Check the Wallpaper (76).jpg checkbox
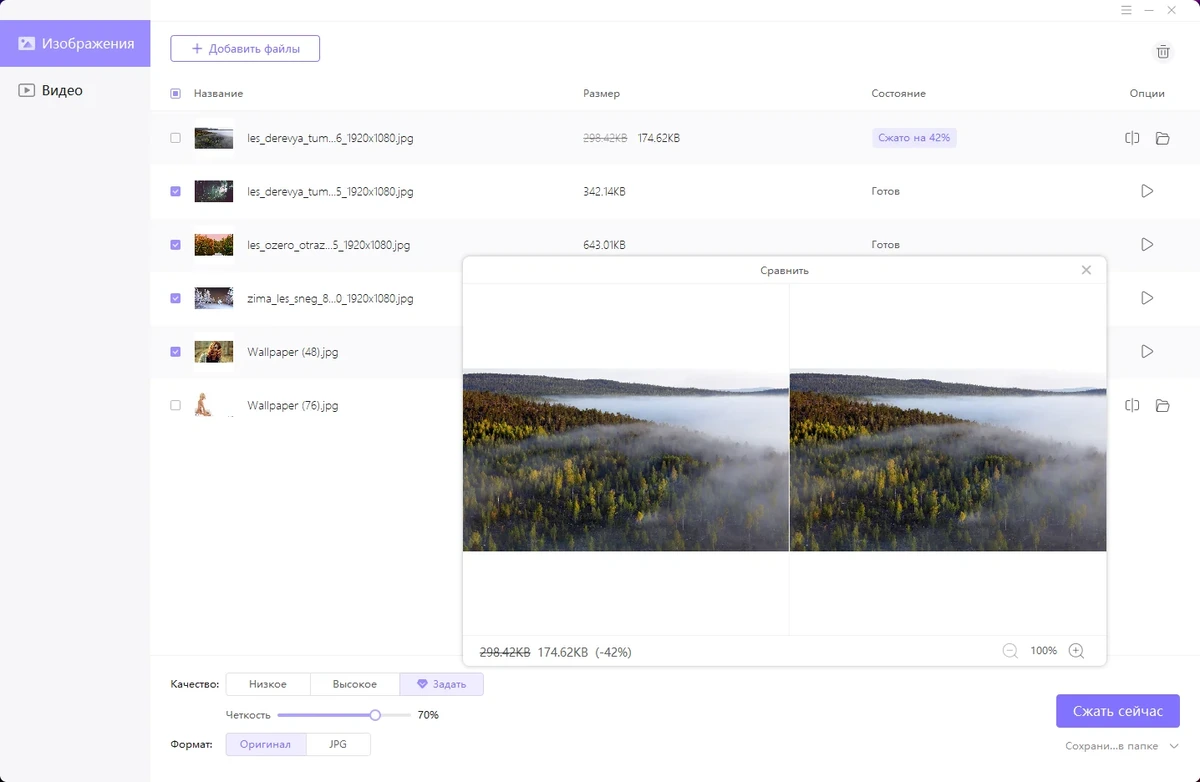This screenshot has width=1200, height=782. (175, 405)
